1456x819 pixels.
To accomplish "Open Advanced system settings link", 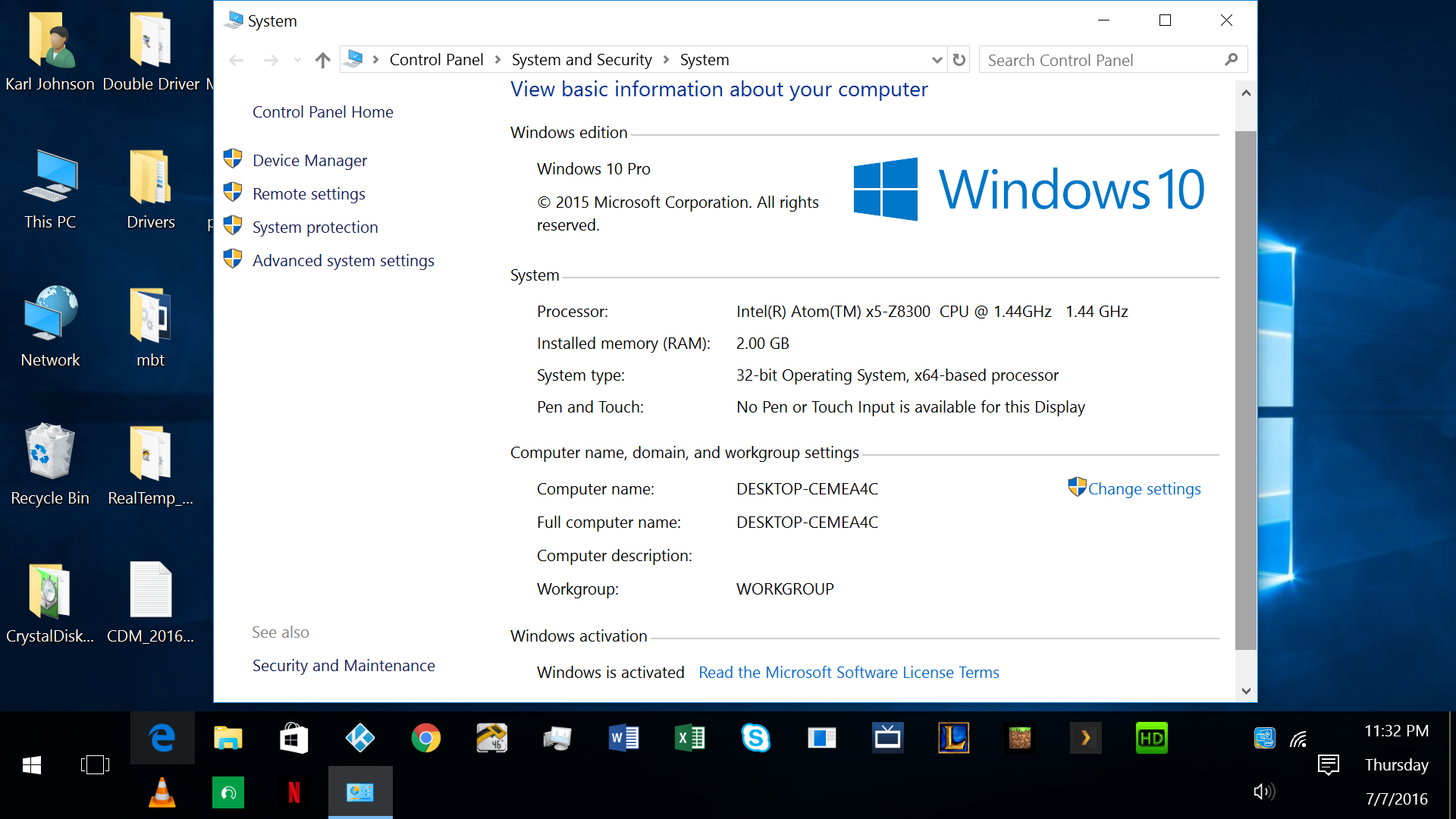I will (343, 261).
